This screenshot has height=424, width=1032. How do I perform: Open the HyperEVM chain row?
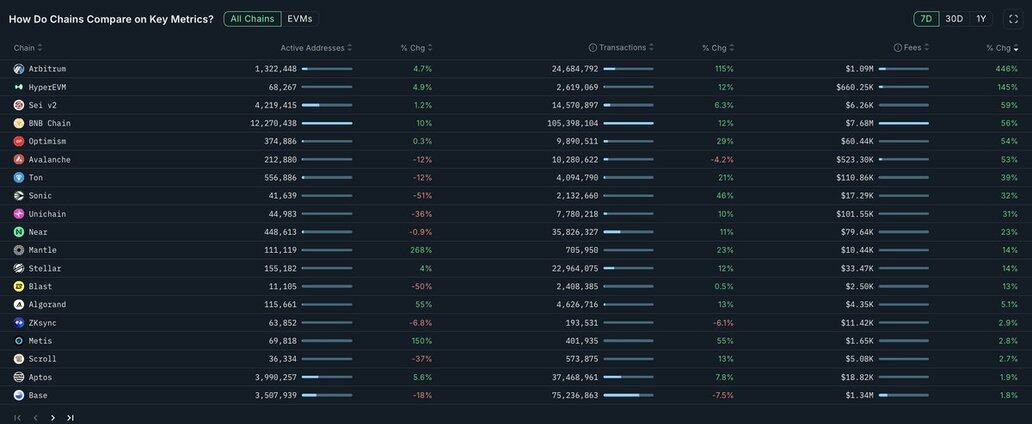pos(47,87)
